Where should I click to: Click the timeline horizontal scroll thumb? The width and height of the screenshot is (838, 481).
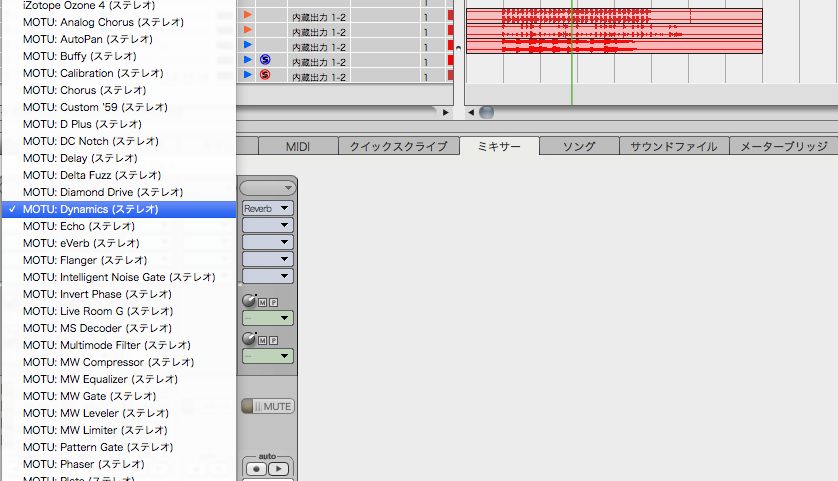coord(486,112)
